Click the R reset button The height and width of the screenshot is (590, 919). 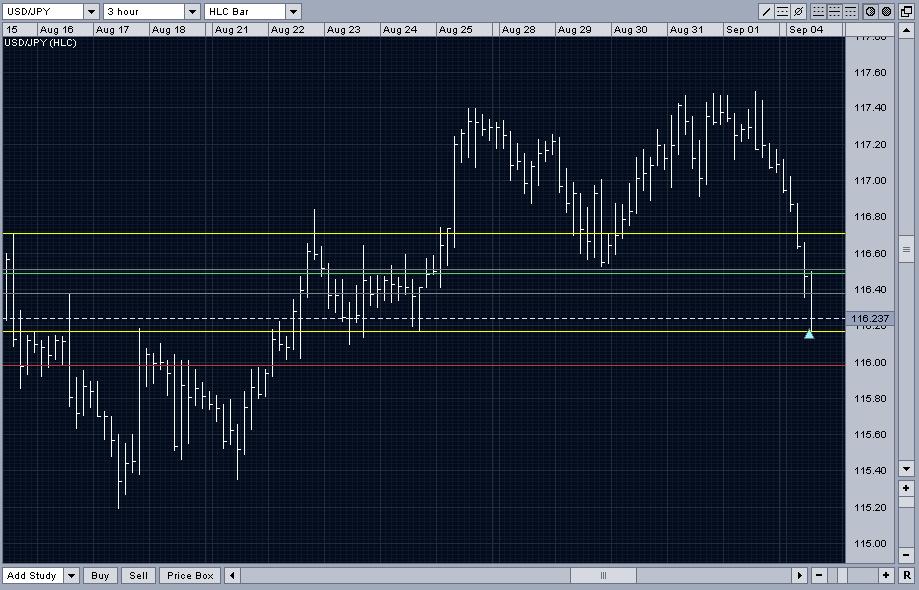coord(907,575)
